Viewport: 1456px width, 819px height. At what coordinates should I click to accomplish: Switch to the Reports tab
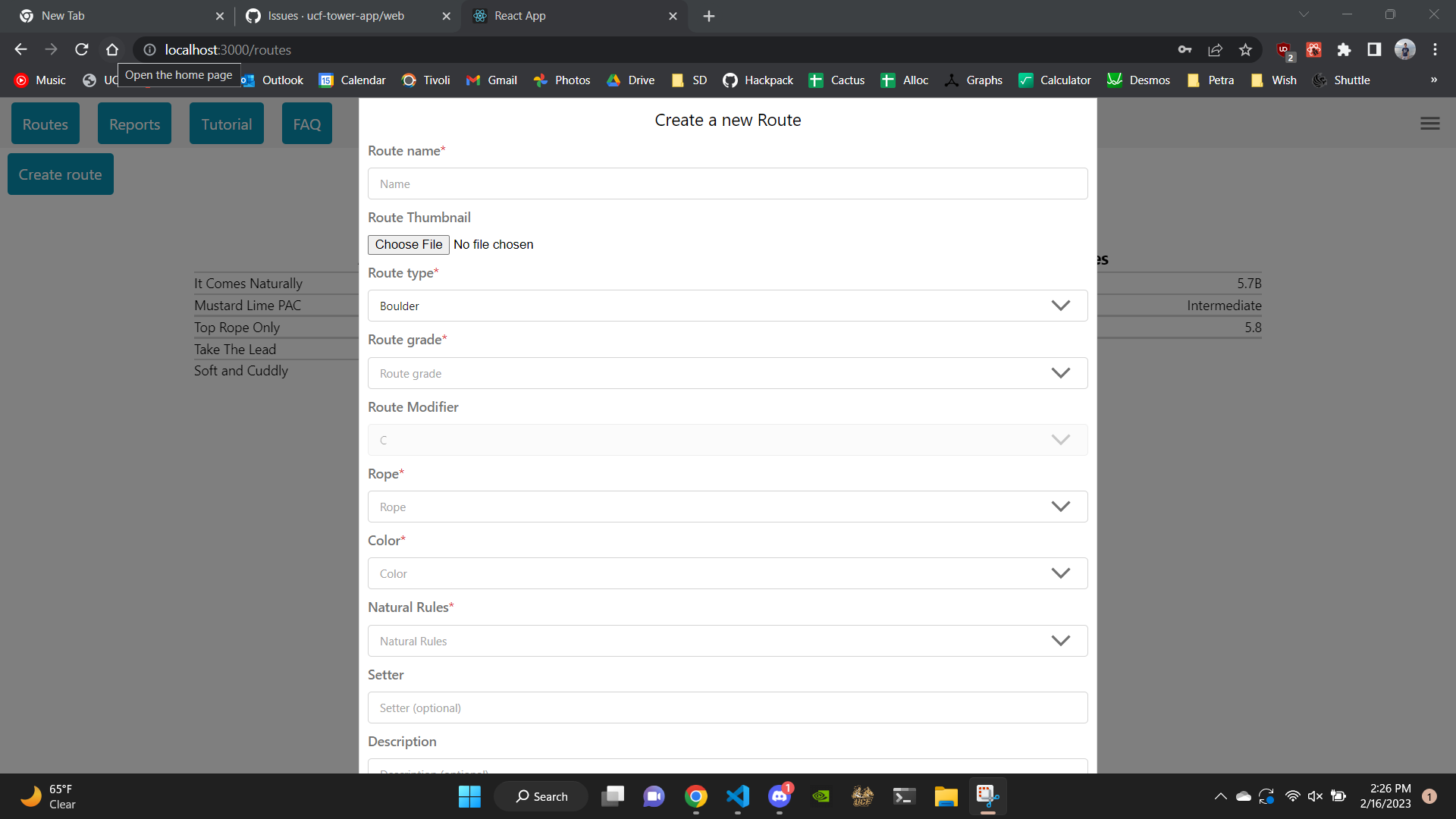pyautogui.click(x=134, y=123)
